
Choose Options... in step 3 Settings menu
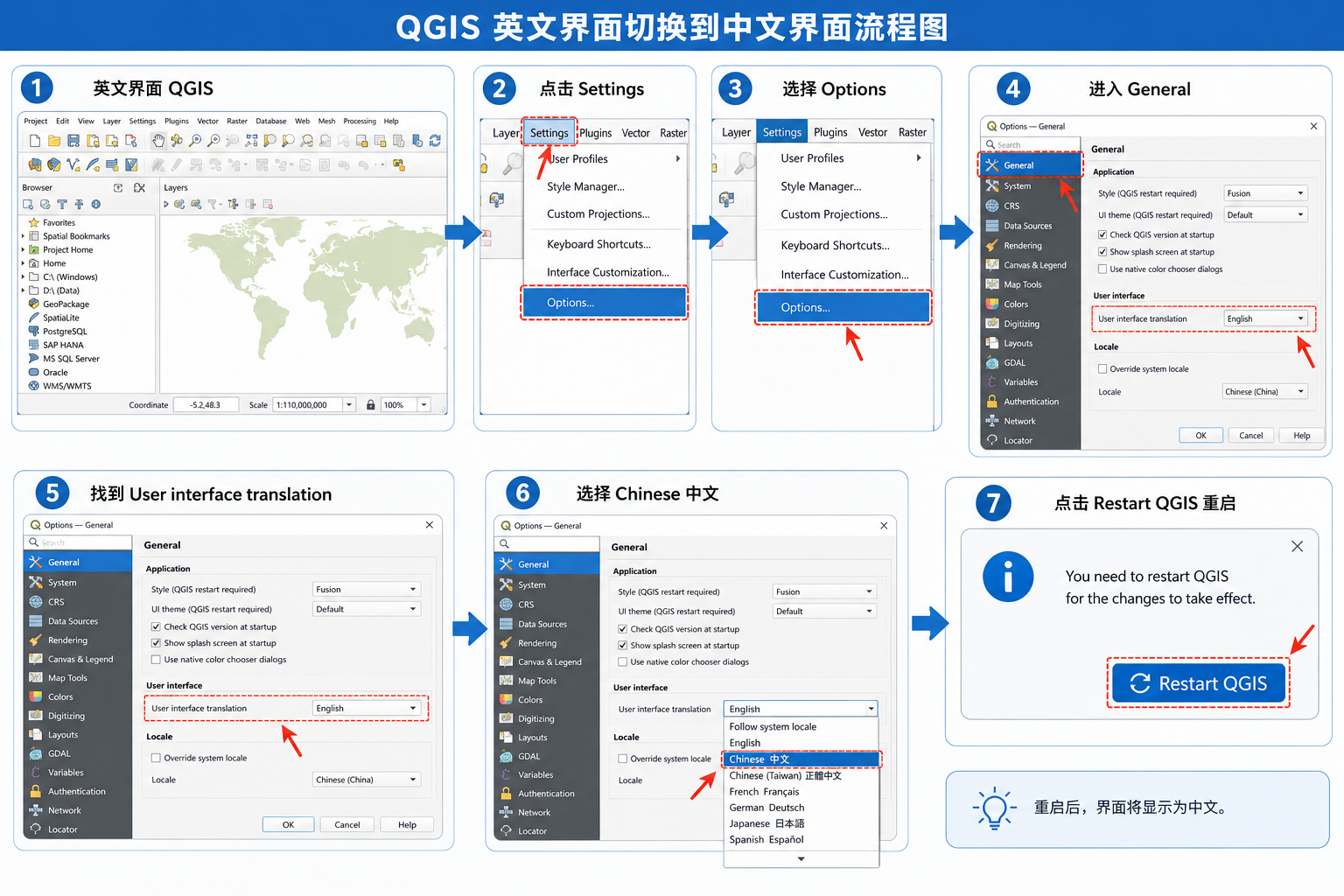[x=843, y=308]
